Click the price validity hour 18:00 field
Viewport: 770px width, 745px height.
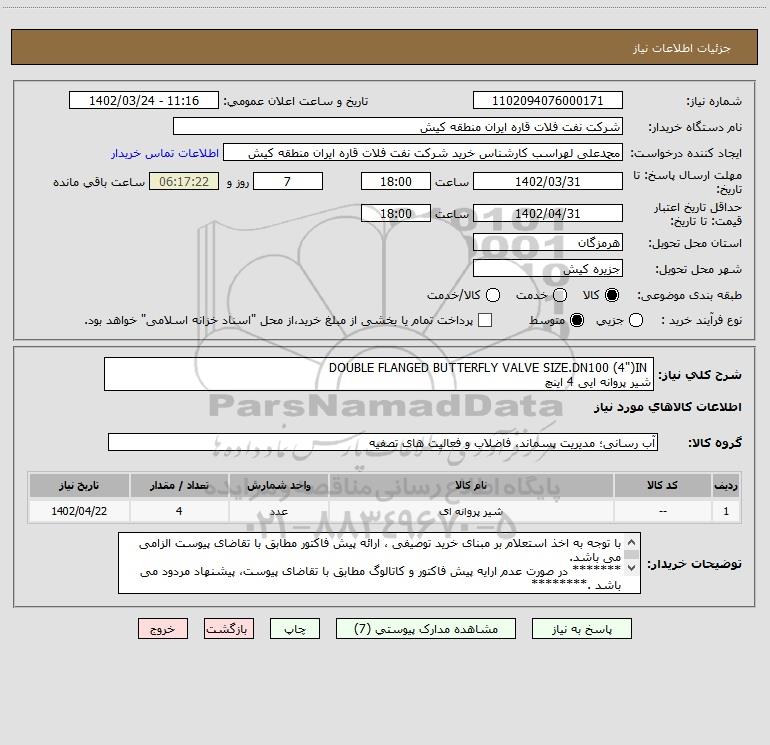pyautogui.click(x=396, y=213)
